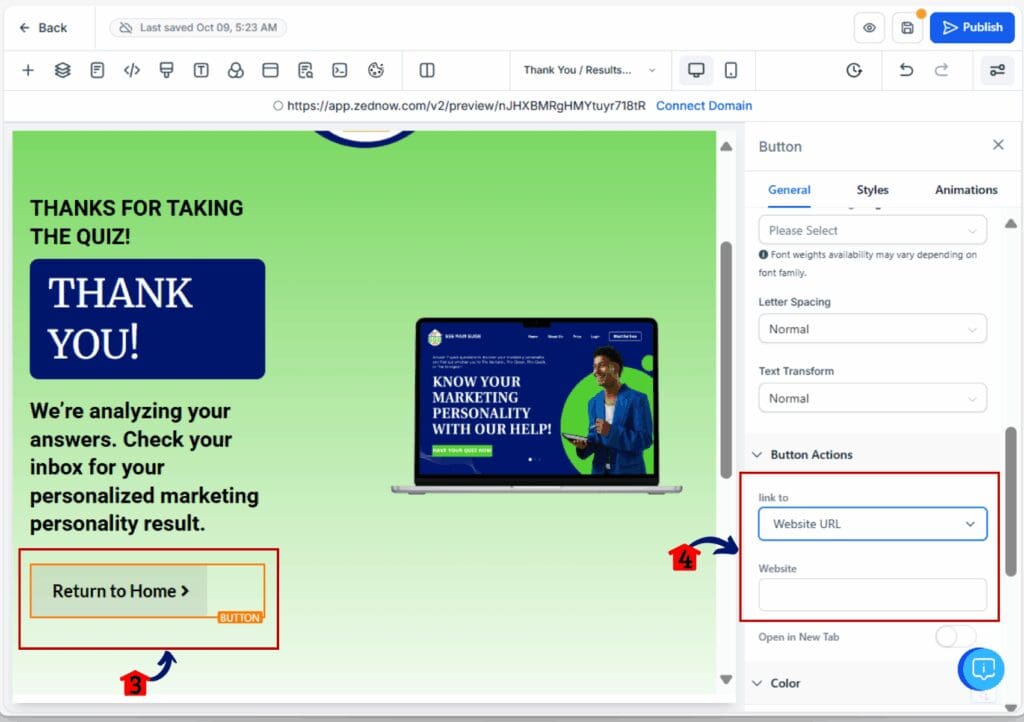Image resolution: width=1024 pixels, height=722 pixels.
Task: Click the Publish button
Action: (971, 28)
